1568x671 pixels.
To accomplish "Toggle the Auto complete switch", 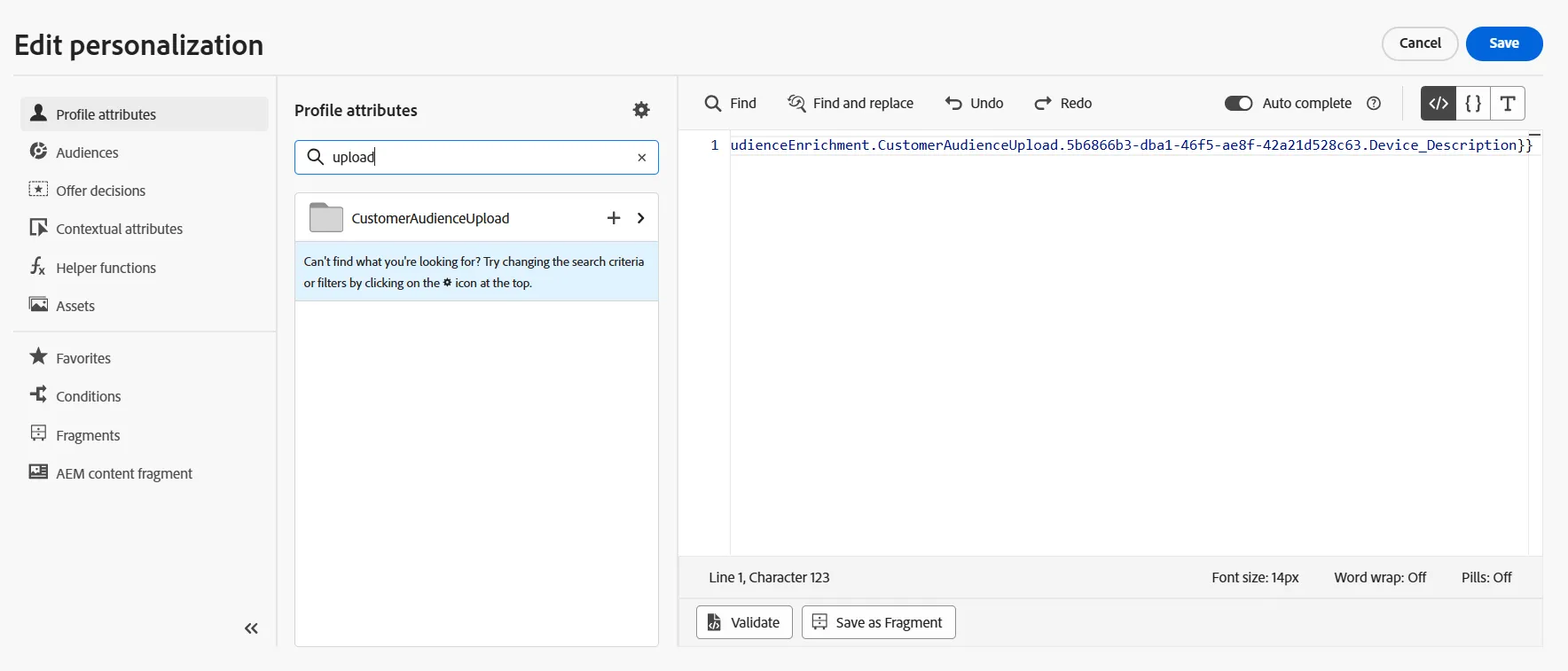I will pyautogui.click(x=1238, y=104).
